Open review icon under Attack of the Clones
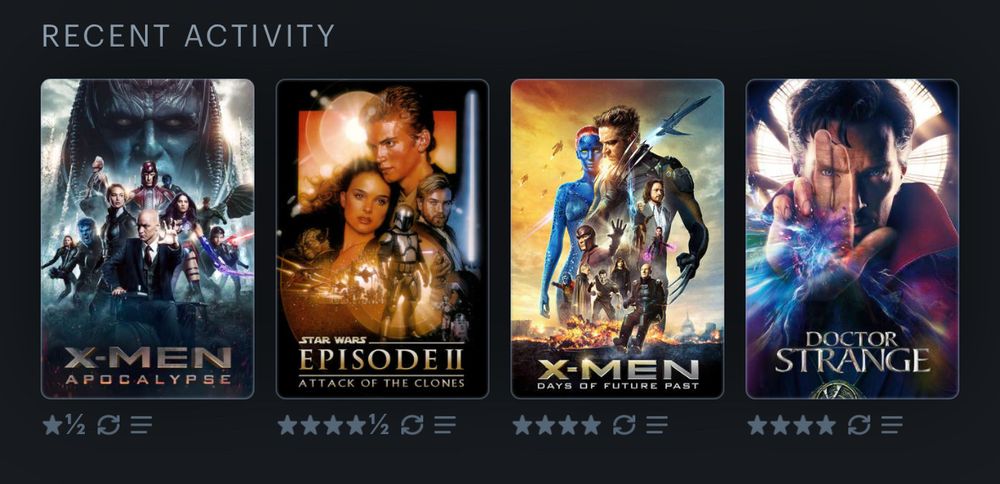The height and width of the screenshot is (484, 1000). [445, 425]
